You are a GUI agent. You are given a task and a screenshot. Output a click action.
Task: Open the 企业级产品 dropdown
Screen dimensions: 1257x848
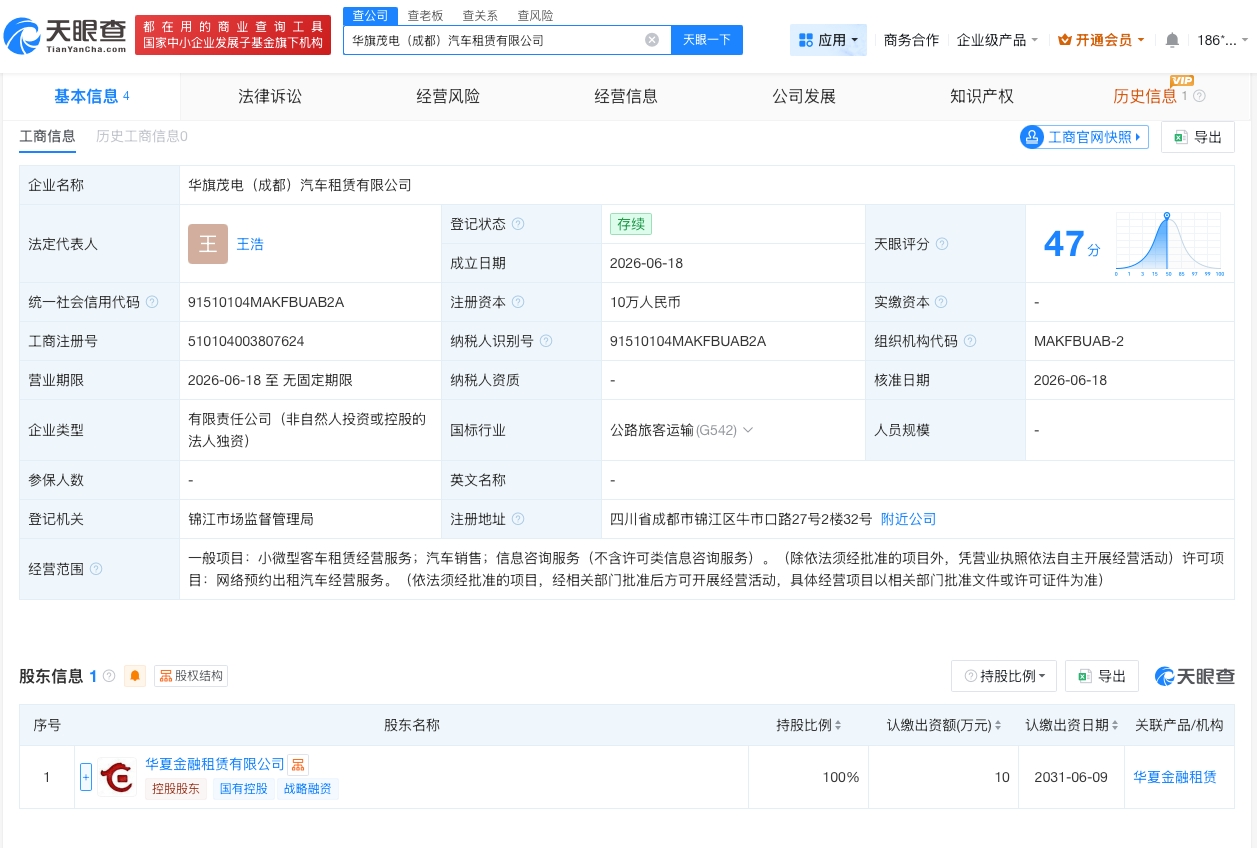tap(997, 40)
